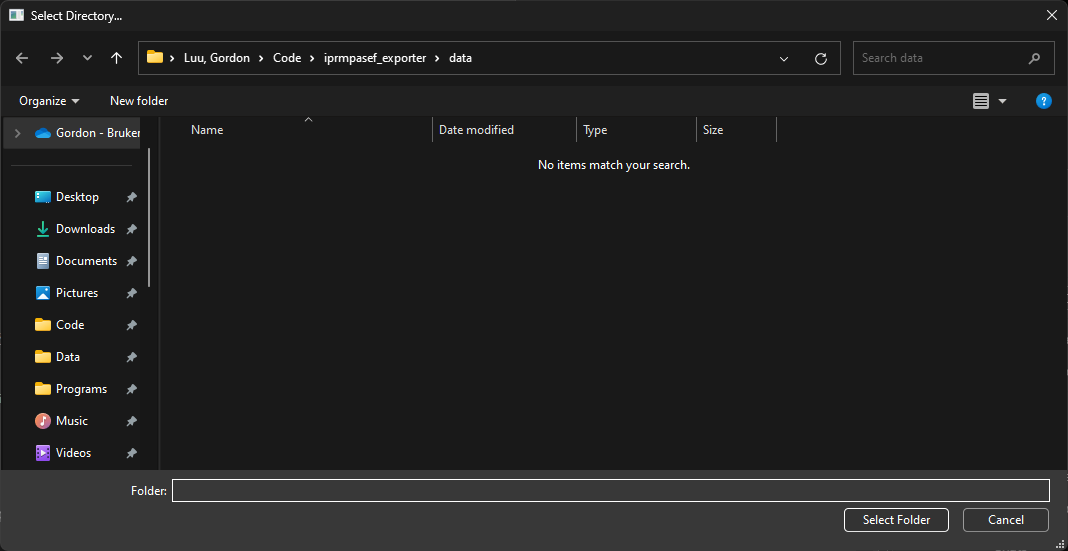1068x551 pixels.
Task: Click the pin icon next to Music
Action: point(131,422)
